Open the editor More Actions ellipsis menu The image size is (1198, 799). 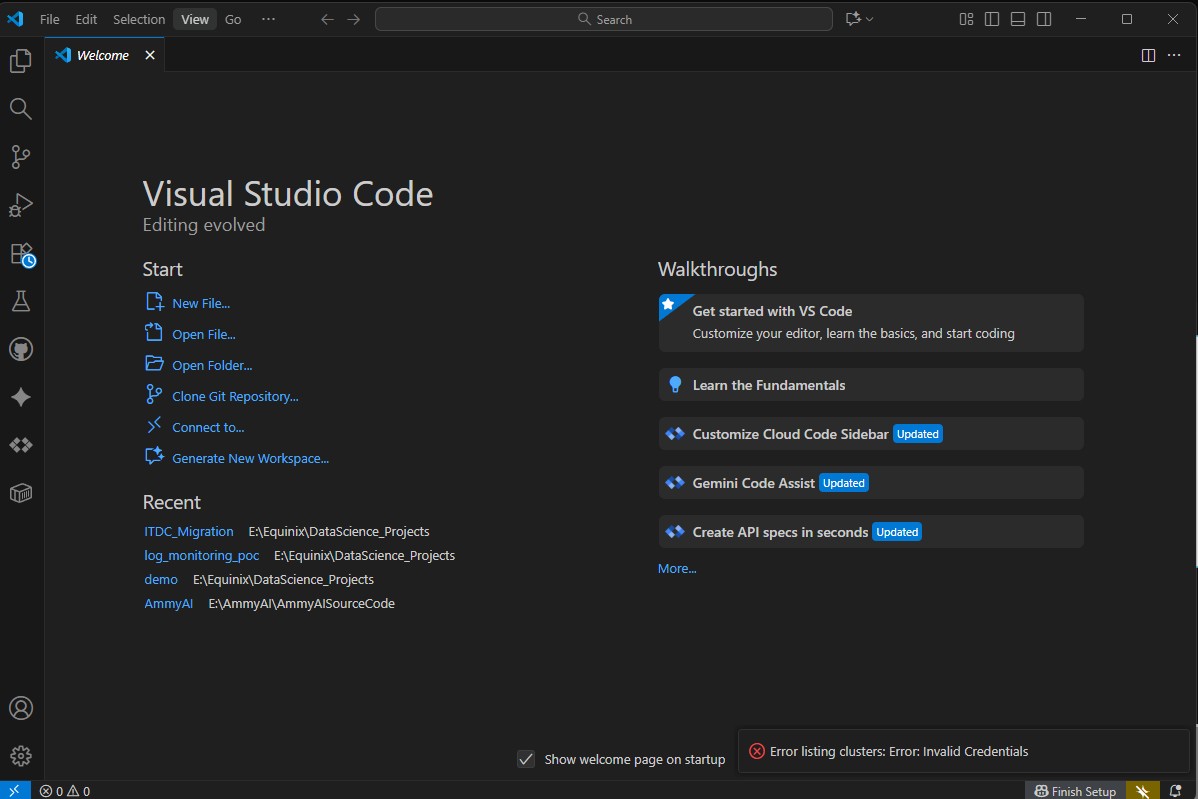click(1174, 55)
